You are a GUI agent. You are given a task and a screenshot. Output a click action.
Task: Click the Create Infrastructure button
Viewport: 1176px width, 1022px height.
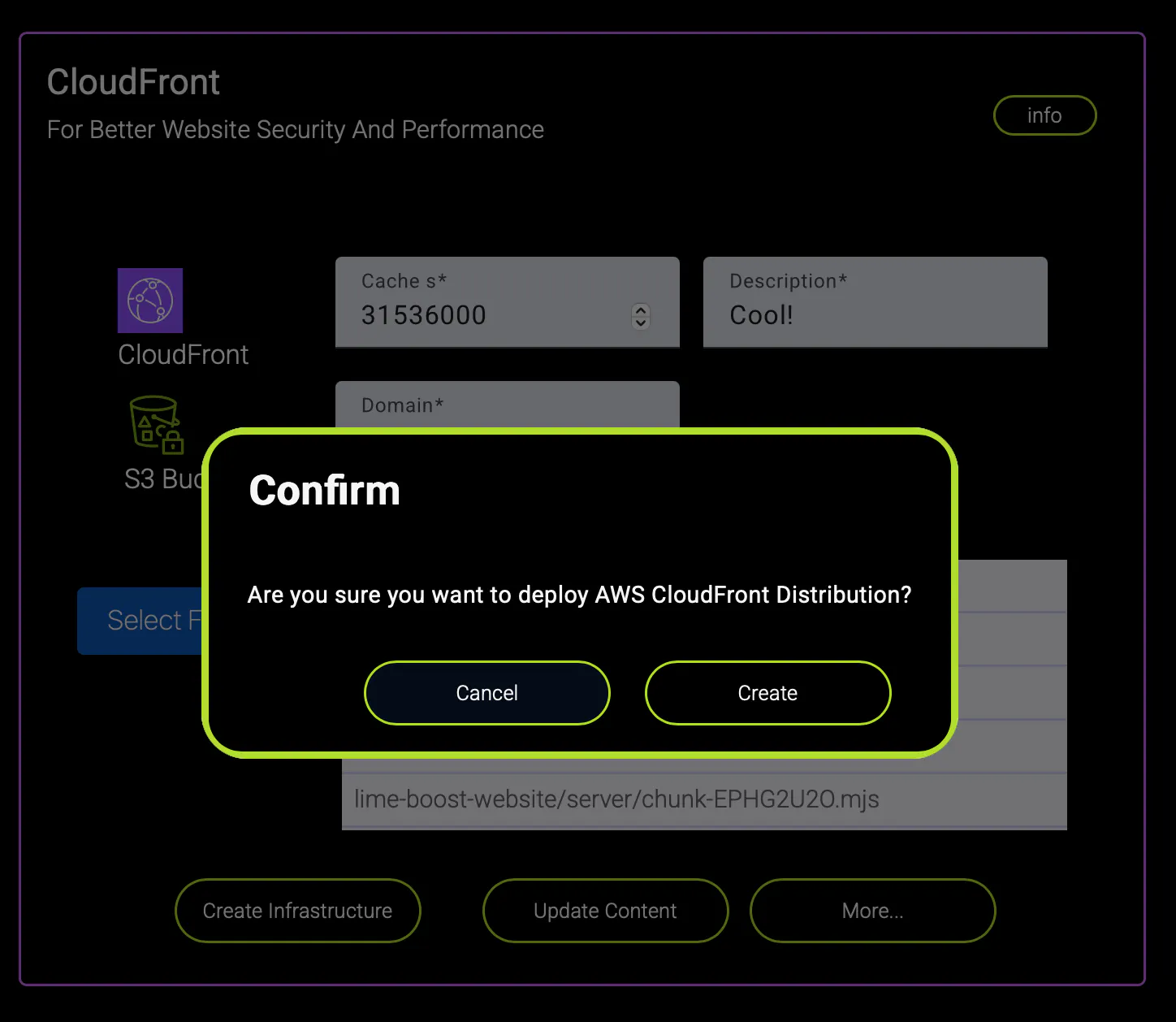(297, 911)
